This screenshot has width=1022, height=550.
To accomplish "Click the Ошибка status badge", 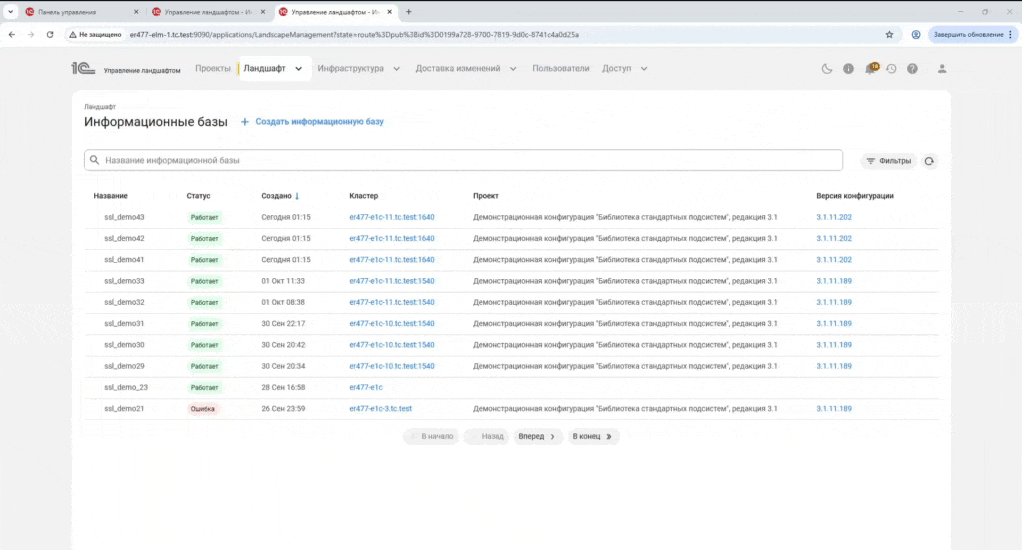I will pyautogui.click(x=203, y=409).
